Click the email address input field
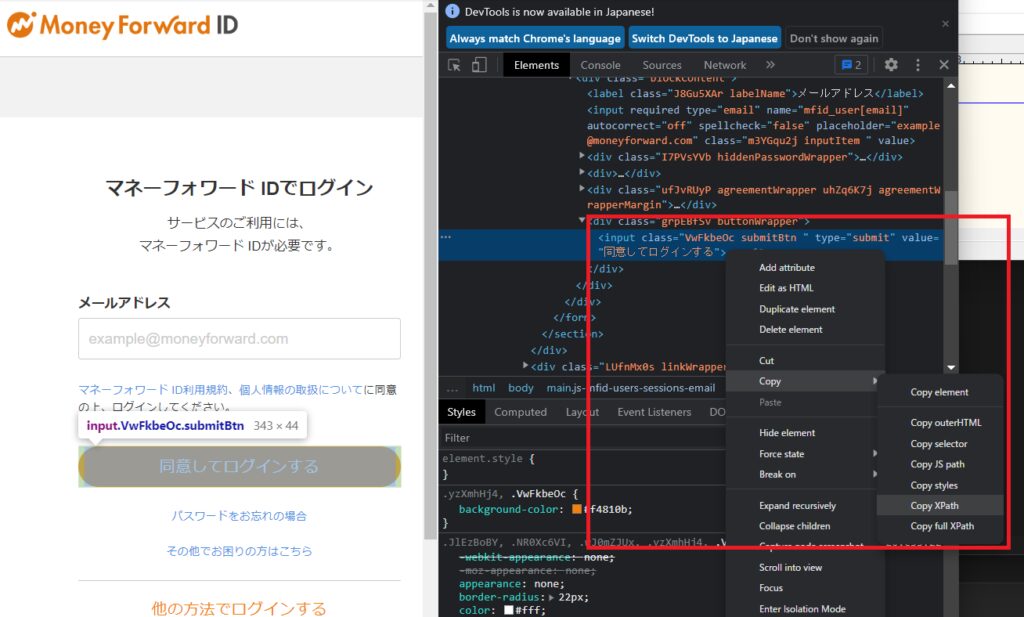1024x617 pixels. tap(240, 339)
